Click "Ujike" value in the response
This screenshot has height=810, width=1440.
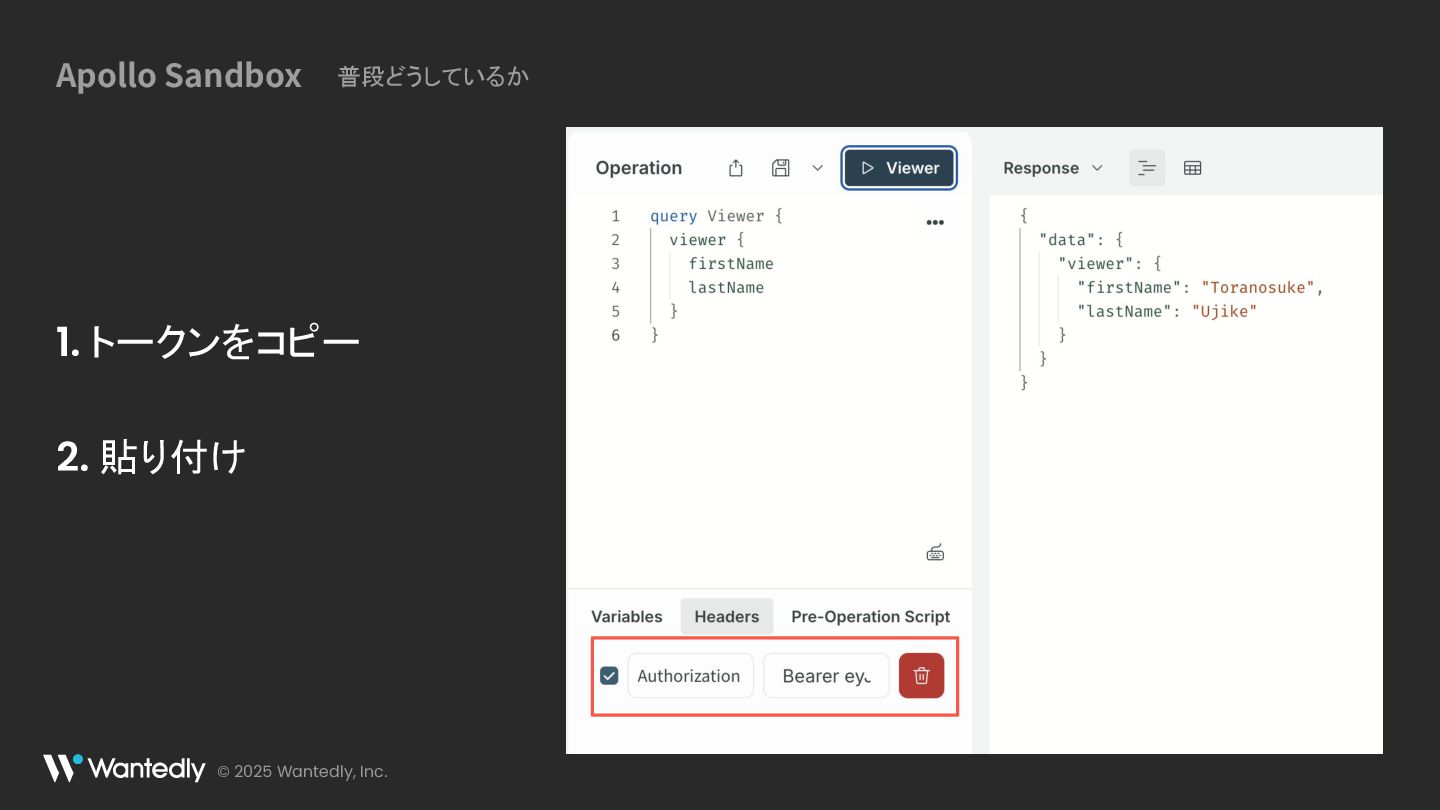(x=1224, y=312)
